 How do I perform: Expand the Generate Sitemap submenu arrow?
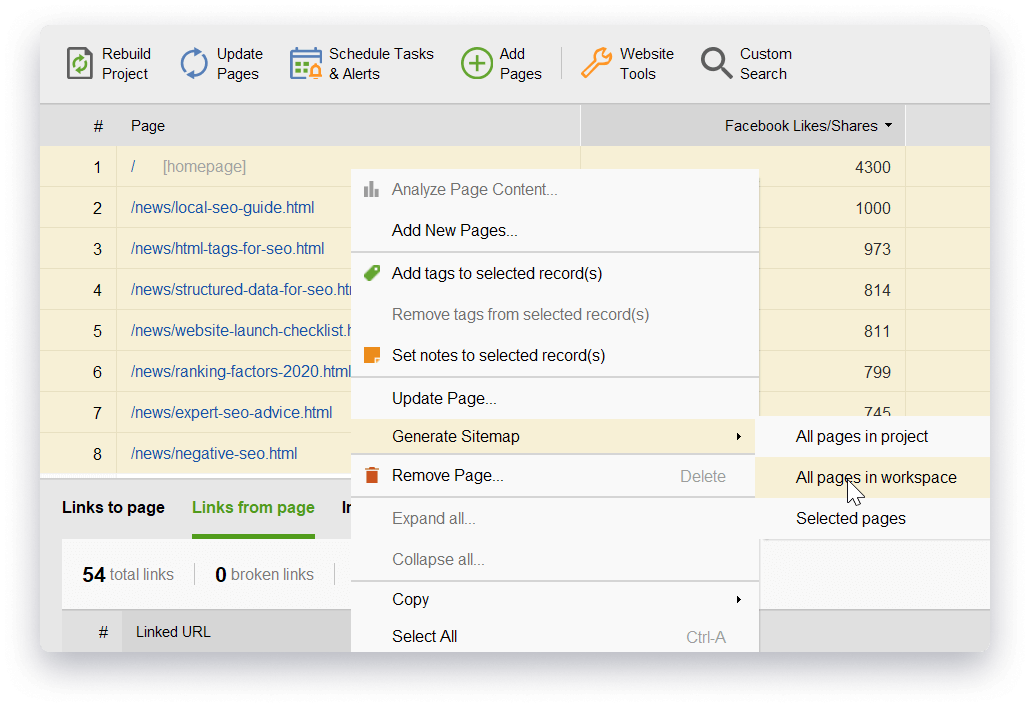(x=738, y=436)
